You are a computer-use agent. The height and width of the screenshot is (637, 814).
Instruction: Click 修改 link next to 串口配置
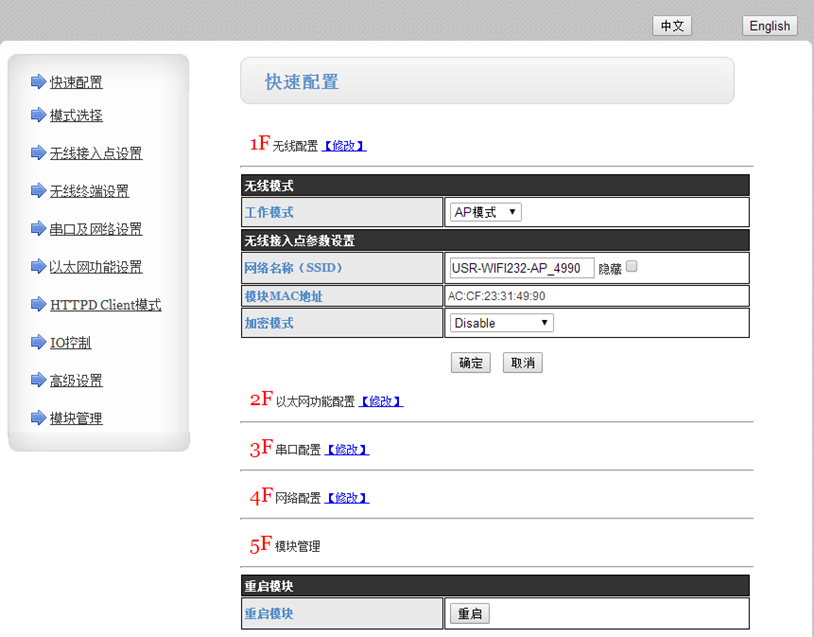point(347,450)
